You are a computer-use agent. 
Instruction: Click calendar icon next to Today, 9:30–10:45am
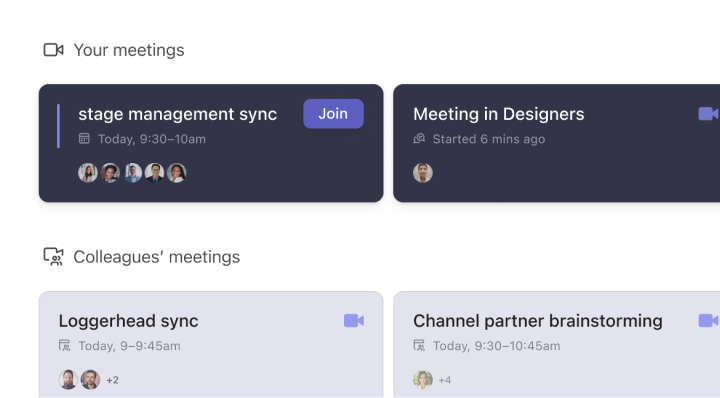tap(419, 345)
